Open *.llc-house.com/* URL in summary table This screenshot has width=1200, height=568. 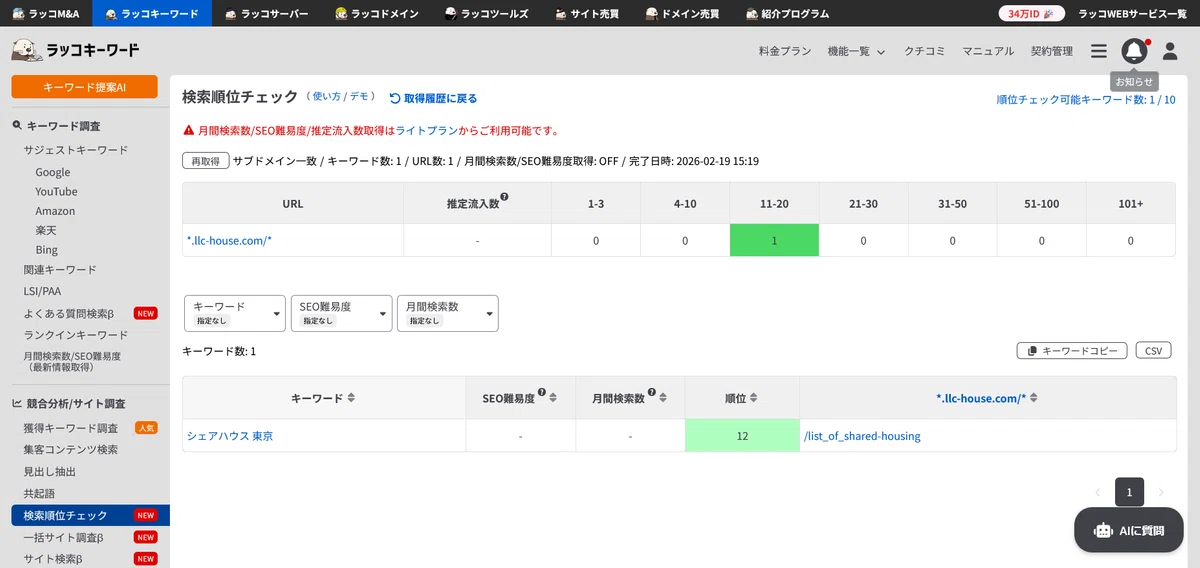(229, 241)
